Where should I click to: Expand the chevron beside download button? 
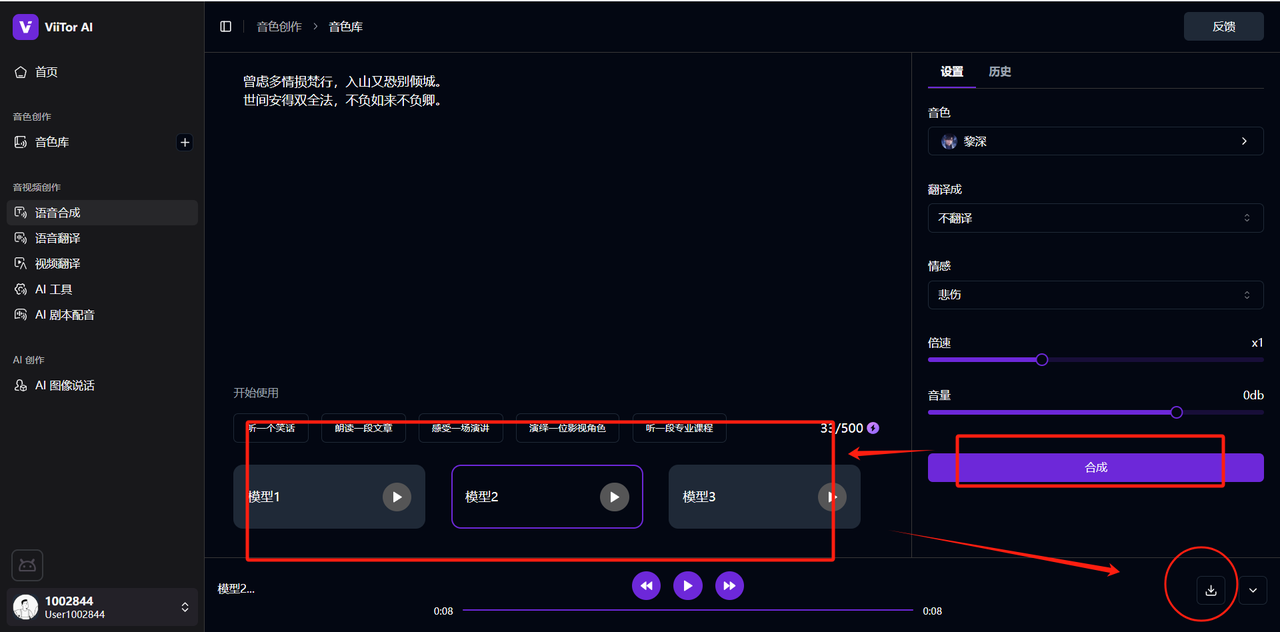(x=1253, y=590)
